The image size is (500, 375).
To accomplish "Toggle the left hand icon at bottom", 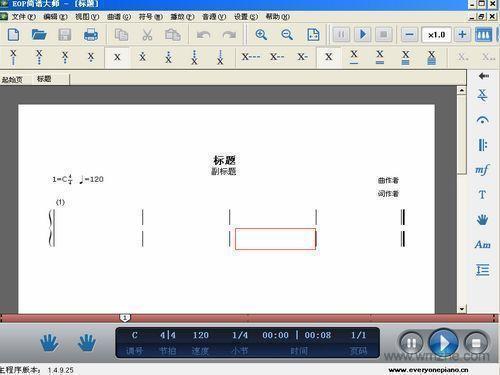I will [49, 343].
